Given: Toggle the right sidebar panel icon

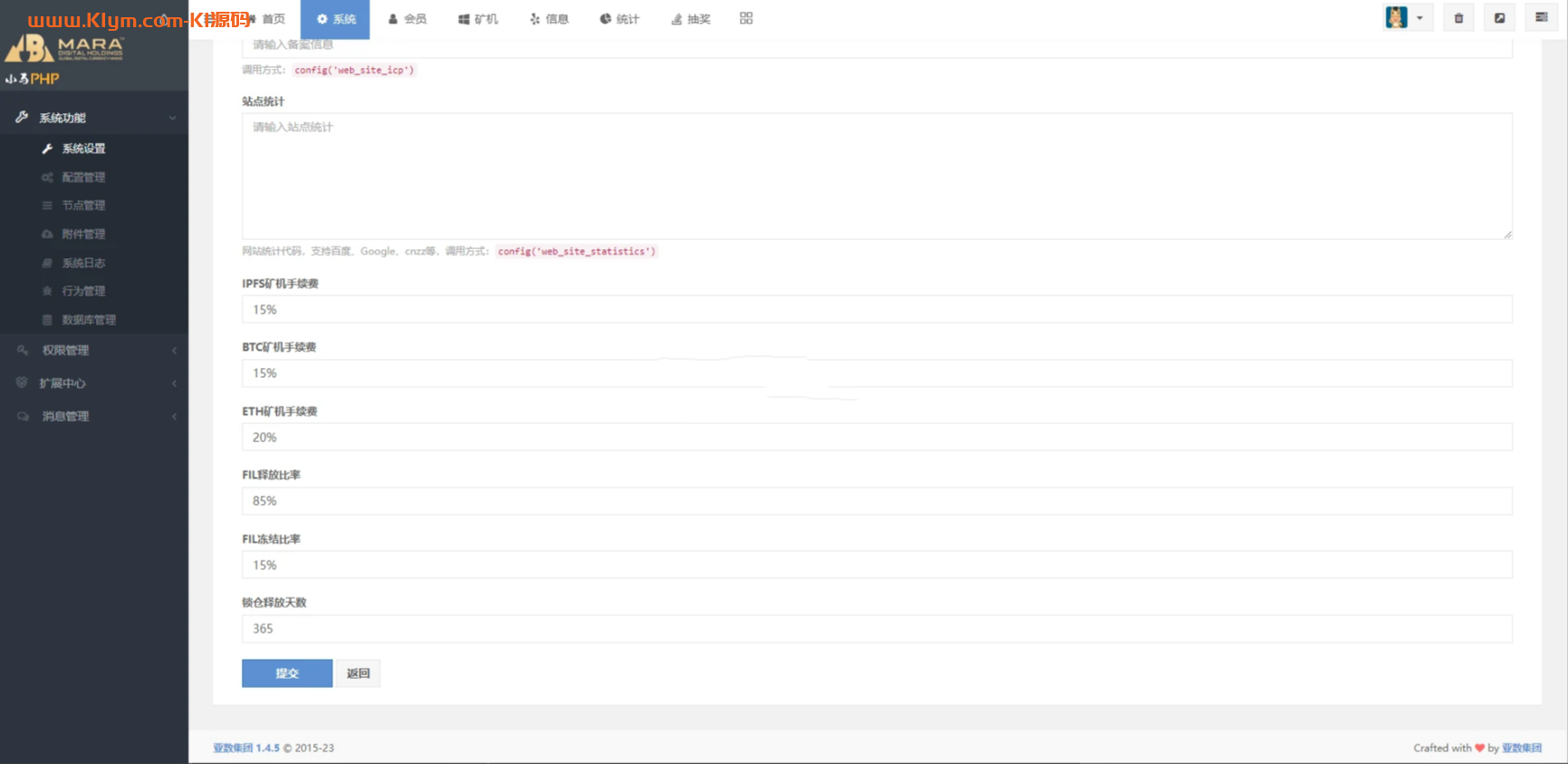Looking at the screenshot, I should point(1542,18).
